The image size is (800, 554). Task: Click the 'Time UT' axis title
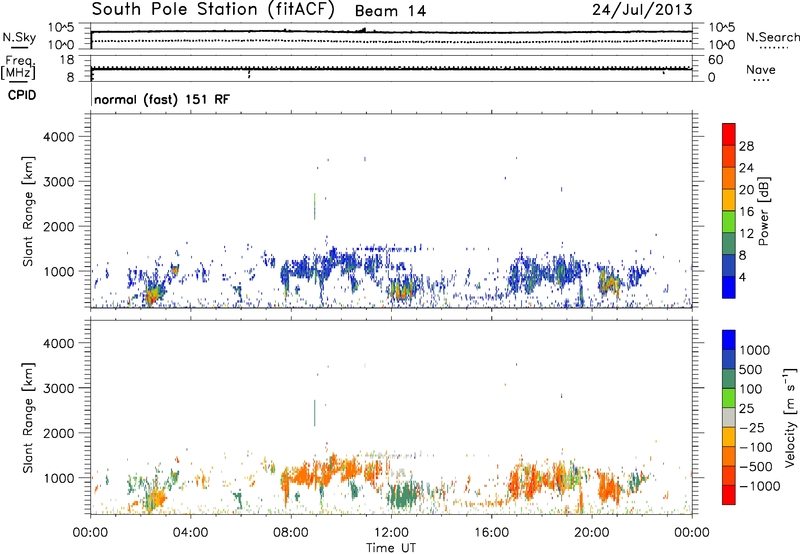pos(391,548)
